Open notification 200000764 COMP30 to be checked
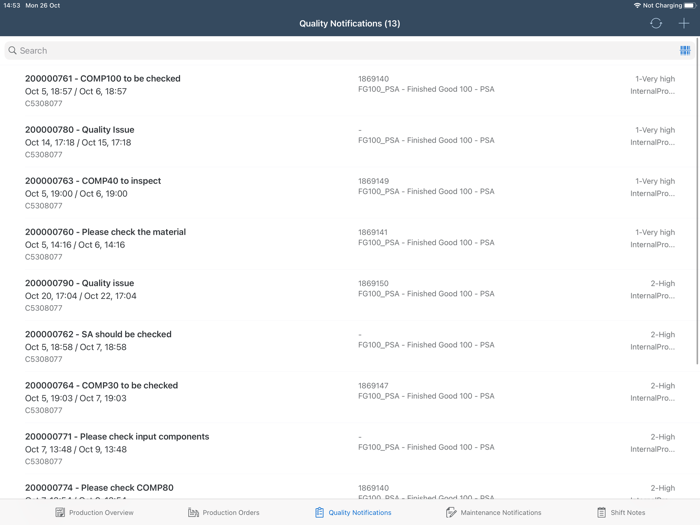Screen dimensions: 700x525 [x=350, y=397]
